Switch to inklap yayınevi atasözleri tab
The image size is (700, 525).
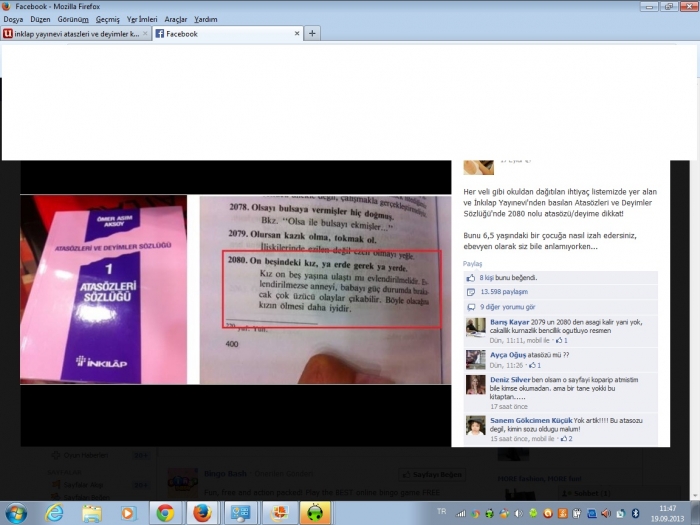tap(76, 33)
